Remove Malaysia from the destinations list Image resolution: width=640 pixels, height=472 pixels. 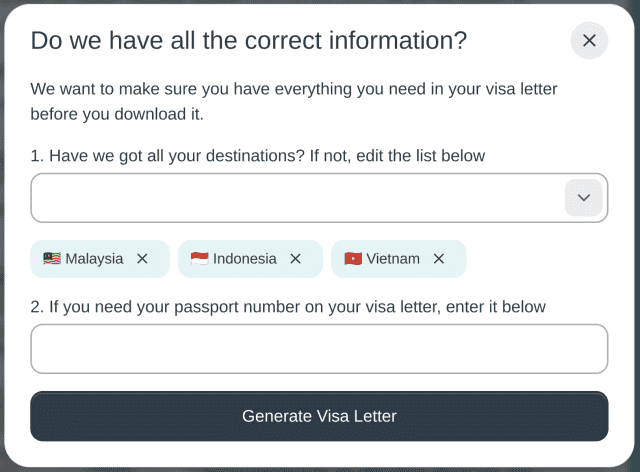pos(142,259)
